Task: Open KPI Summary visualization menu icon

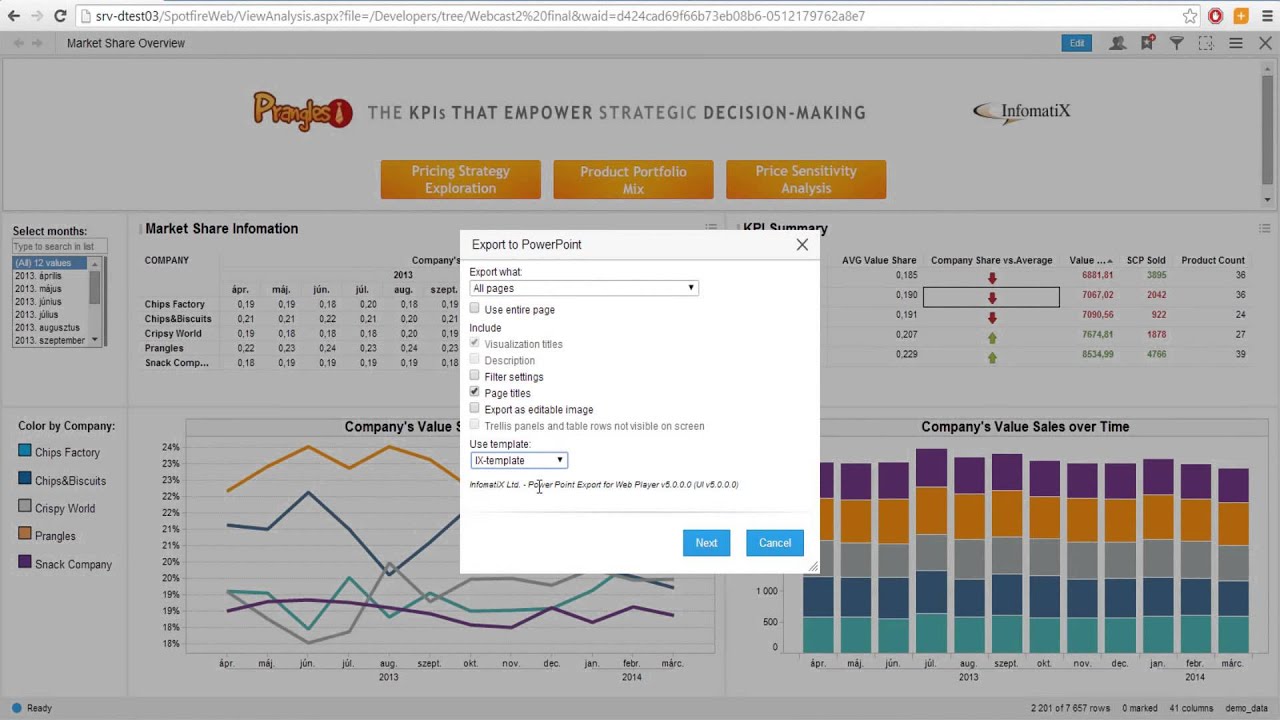Action: coord(1263,229)
